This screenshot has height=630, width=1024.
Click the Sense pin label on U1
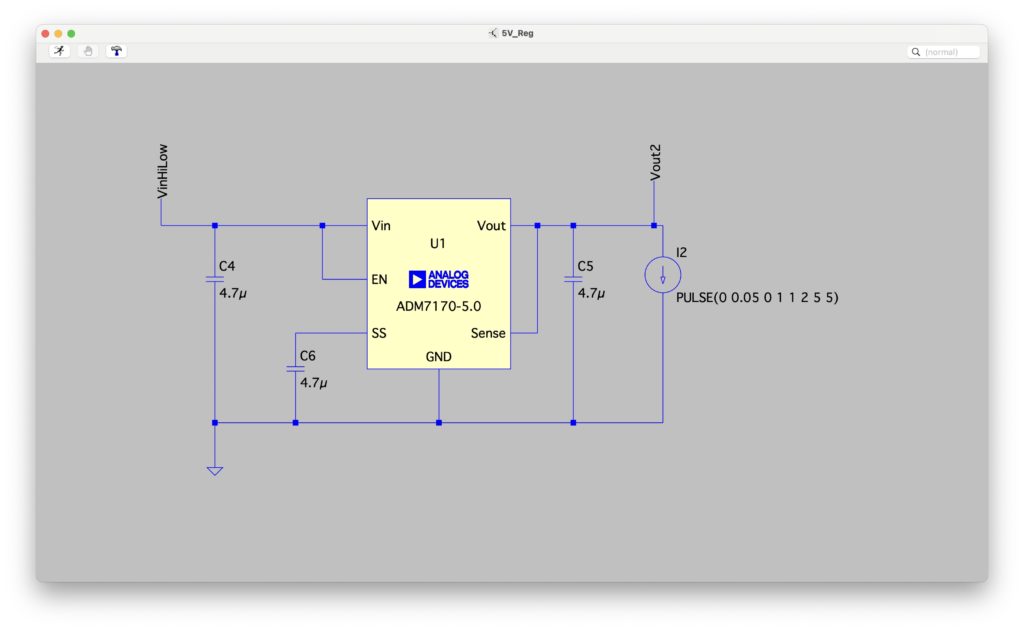[x=488, y=333]
